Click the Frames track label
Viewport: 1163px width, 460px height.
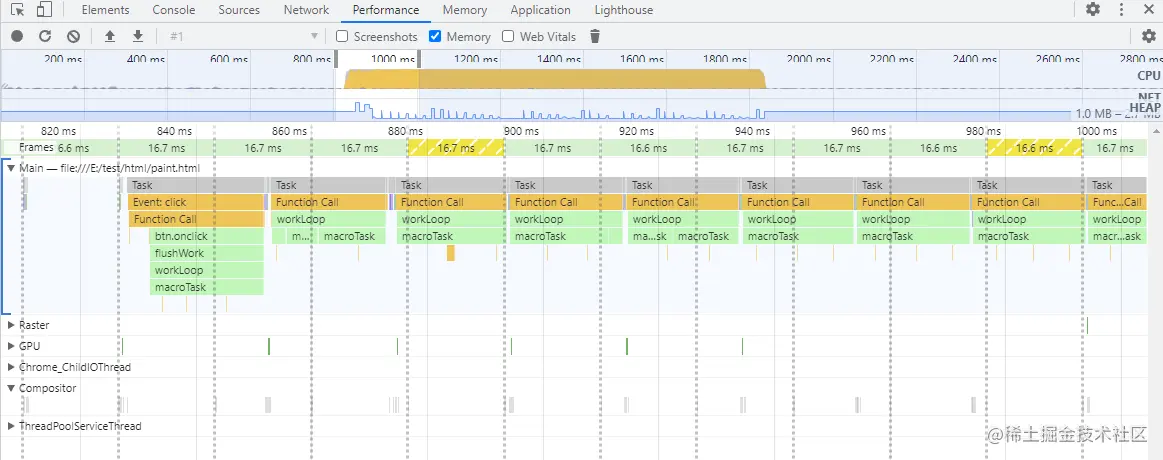[36, 147]
